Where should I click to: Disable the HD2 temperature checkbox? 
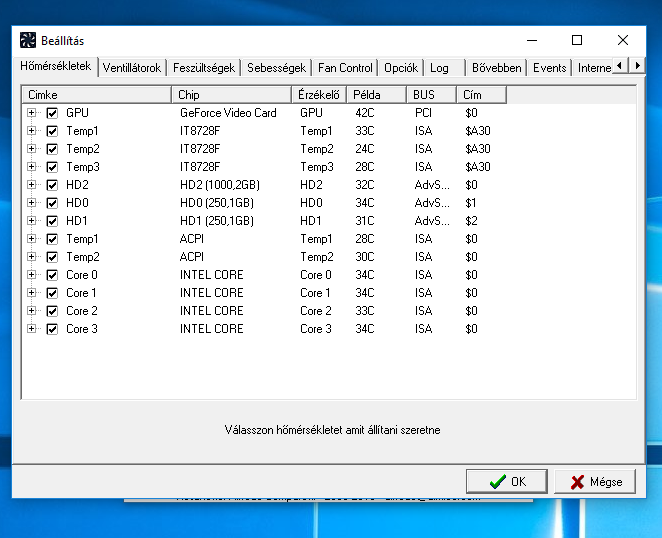(52, 185)
